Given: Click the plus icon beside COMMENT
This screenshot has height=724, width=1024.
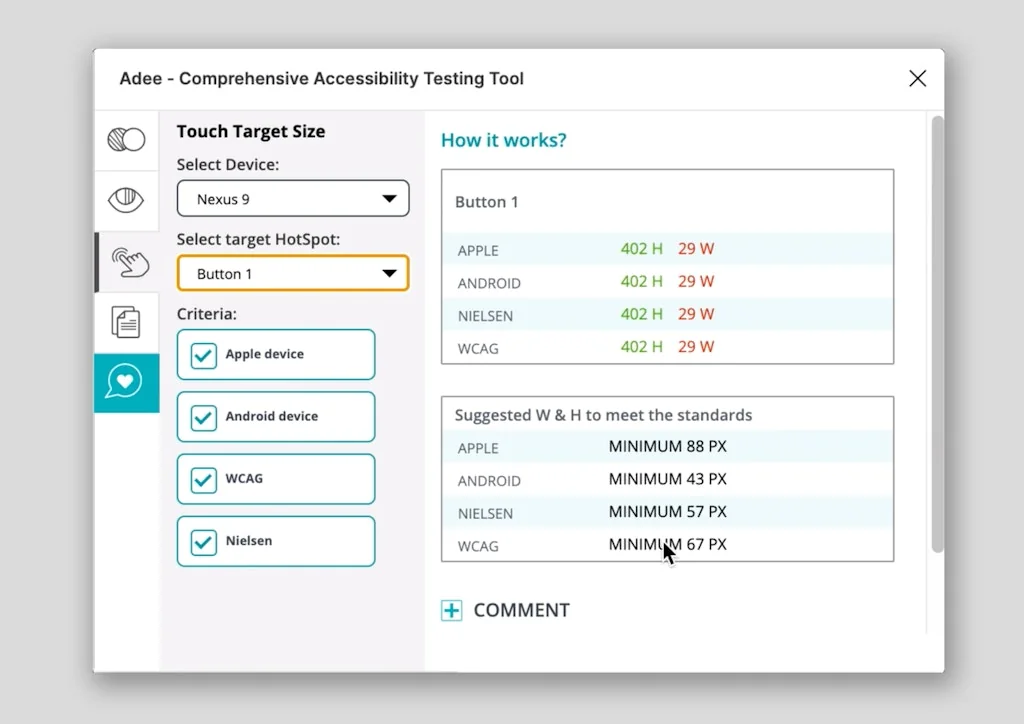Looking at the screenshot, I should pos(452,610).
